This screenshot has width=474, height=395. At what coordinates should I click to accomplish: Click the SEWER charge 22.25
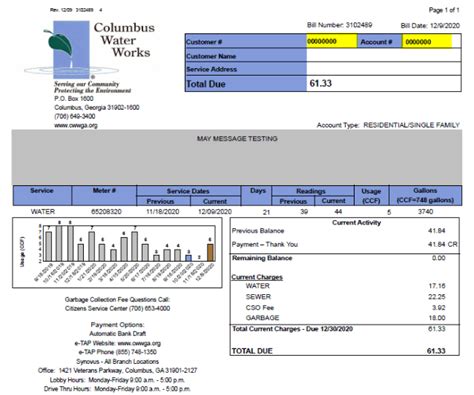pos(437,297)
